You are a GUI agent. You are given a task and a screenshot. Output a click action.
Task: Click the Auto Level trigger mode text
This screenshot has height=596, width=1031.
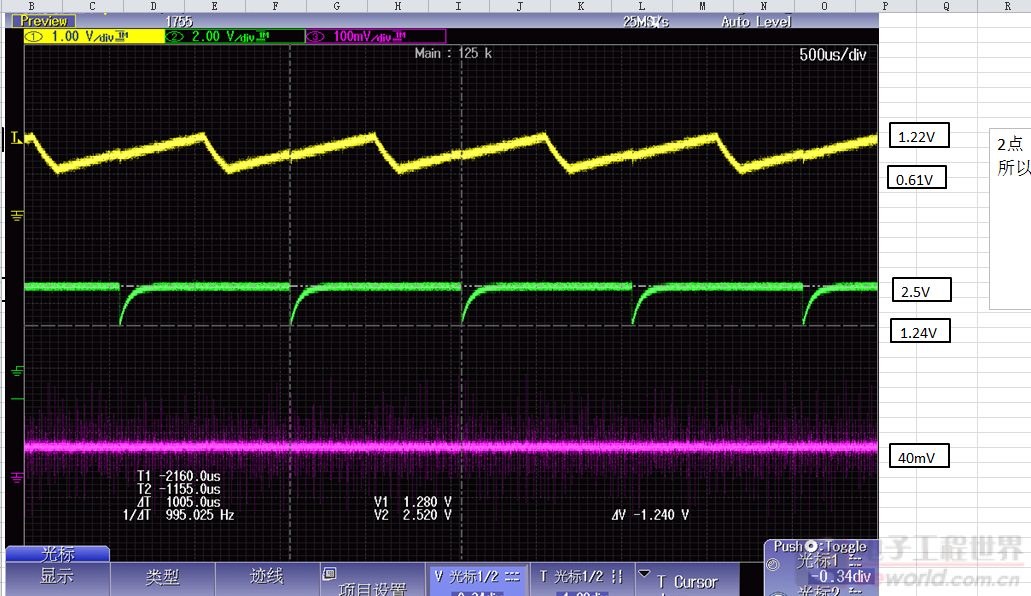755,22
